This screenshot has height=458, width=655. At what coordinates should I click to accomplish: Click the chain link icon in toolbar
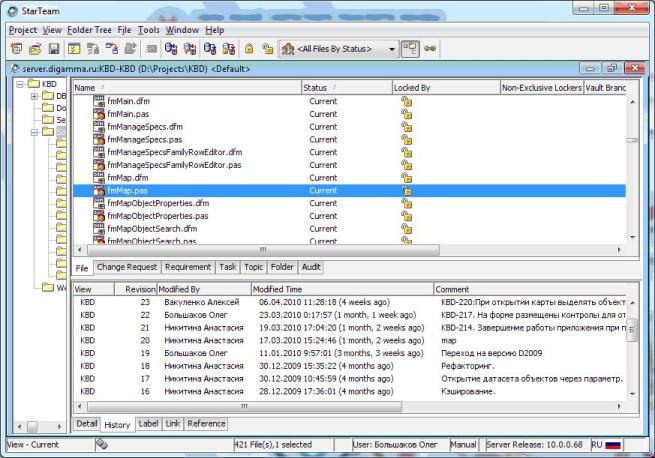coord(430,48)
